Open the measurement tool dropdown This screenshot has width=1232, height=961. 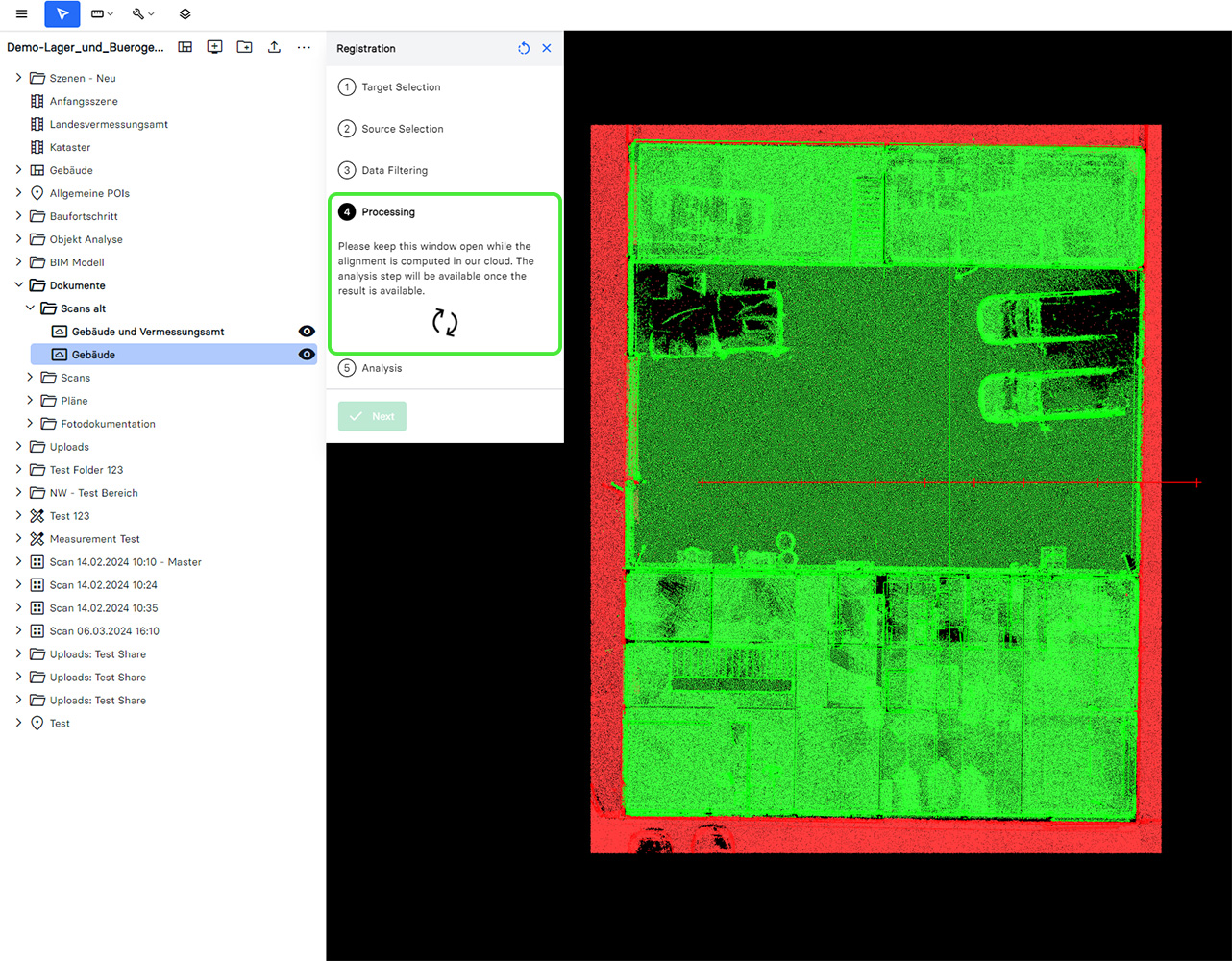pyautogui.click(x=102, y=14)
